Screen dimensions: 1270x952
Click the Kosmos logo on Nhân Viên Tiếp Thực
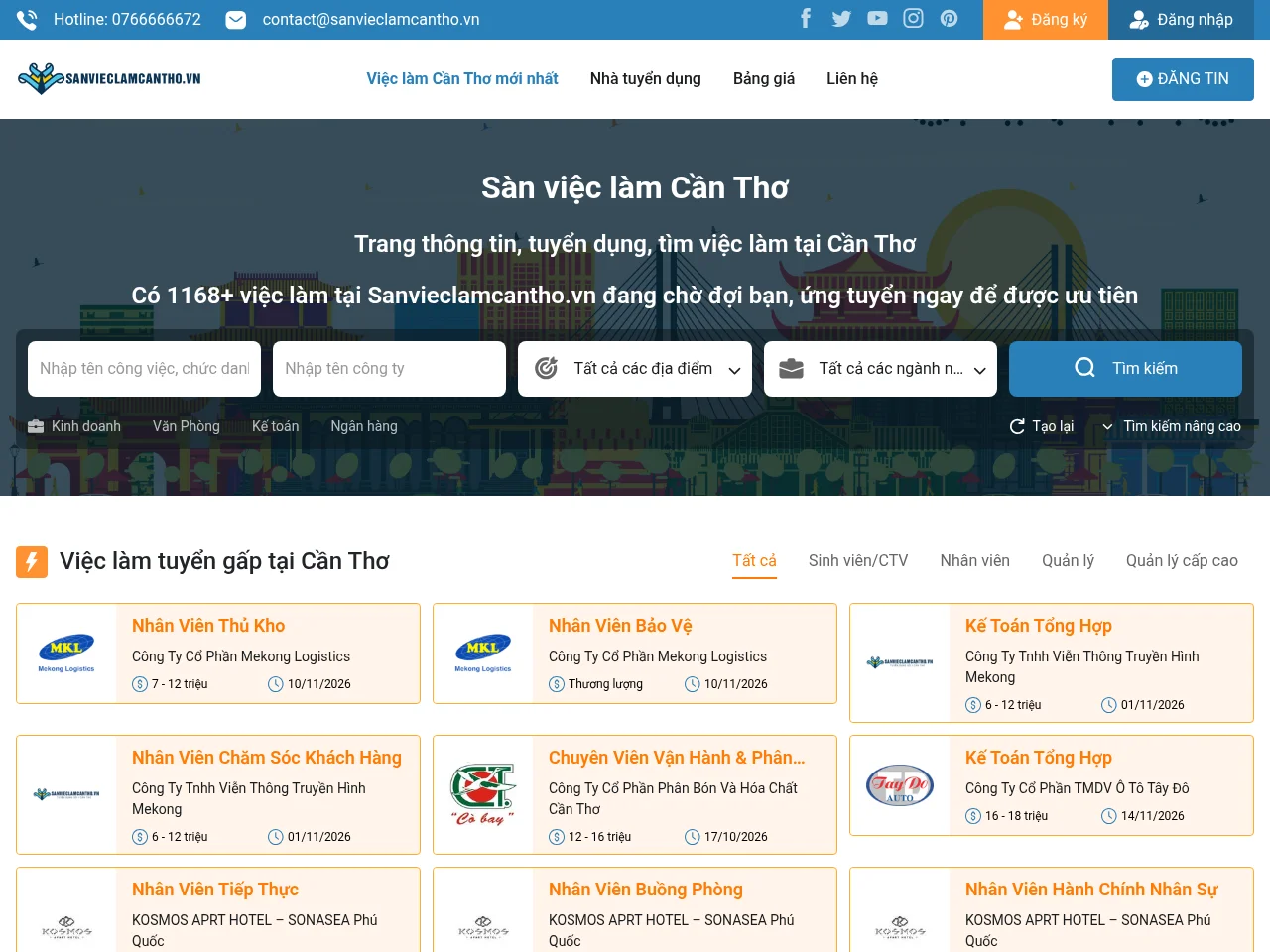pyautogui.click(x=66, y=927)
